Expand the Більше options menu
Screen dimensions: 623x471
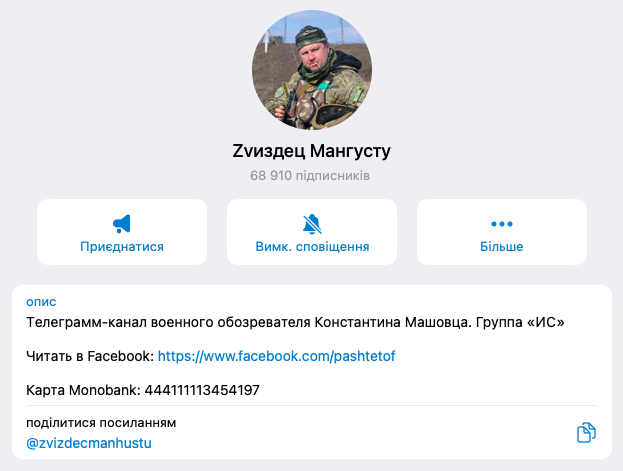pyautogui.click(x=501, y=246)
